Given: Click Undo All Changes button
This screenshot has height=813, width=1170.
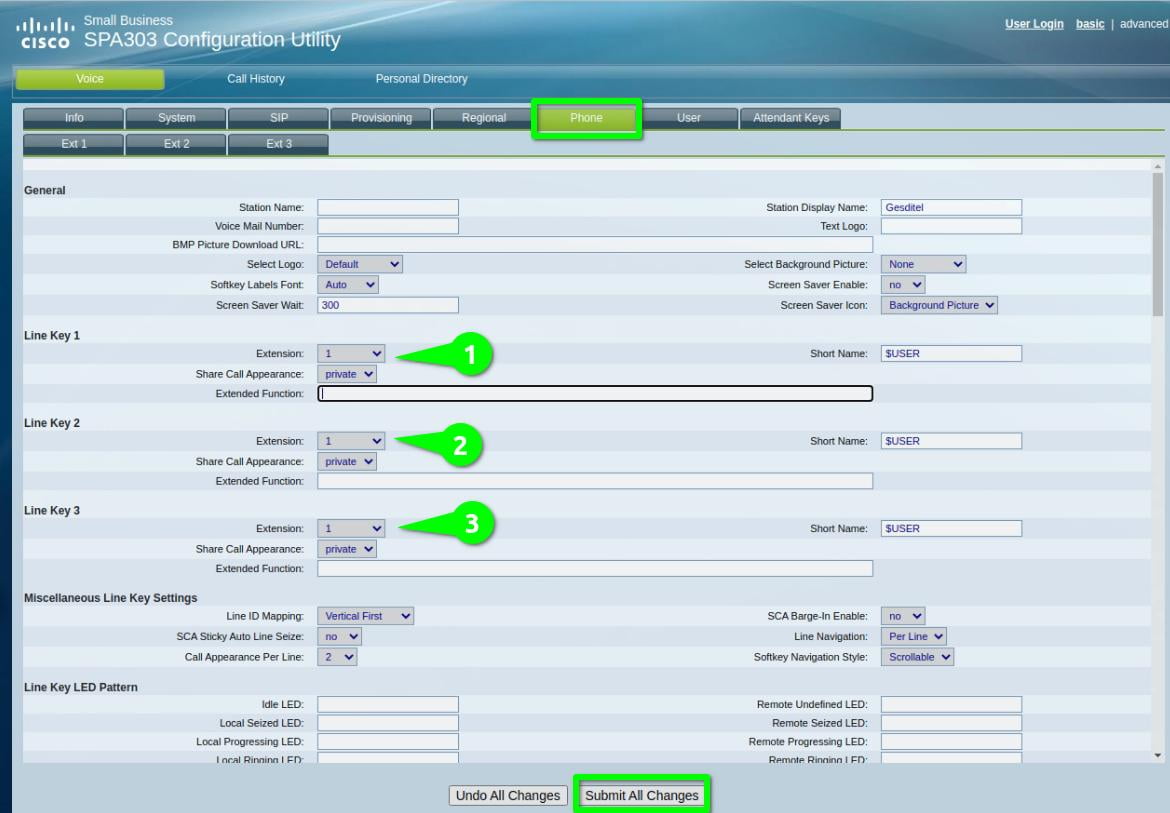Looking at the screenshot, I should pos(508,796).
